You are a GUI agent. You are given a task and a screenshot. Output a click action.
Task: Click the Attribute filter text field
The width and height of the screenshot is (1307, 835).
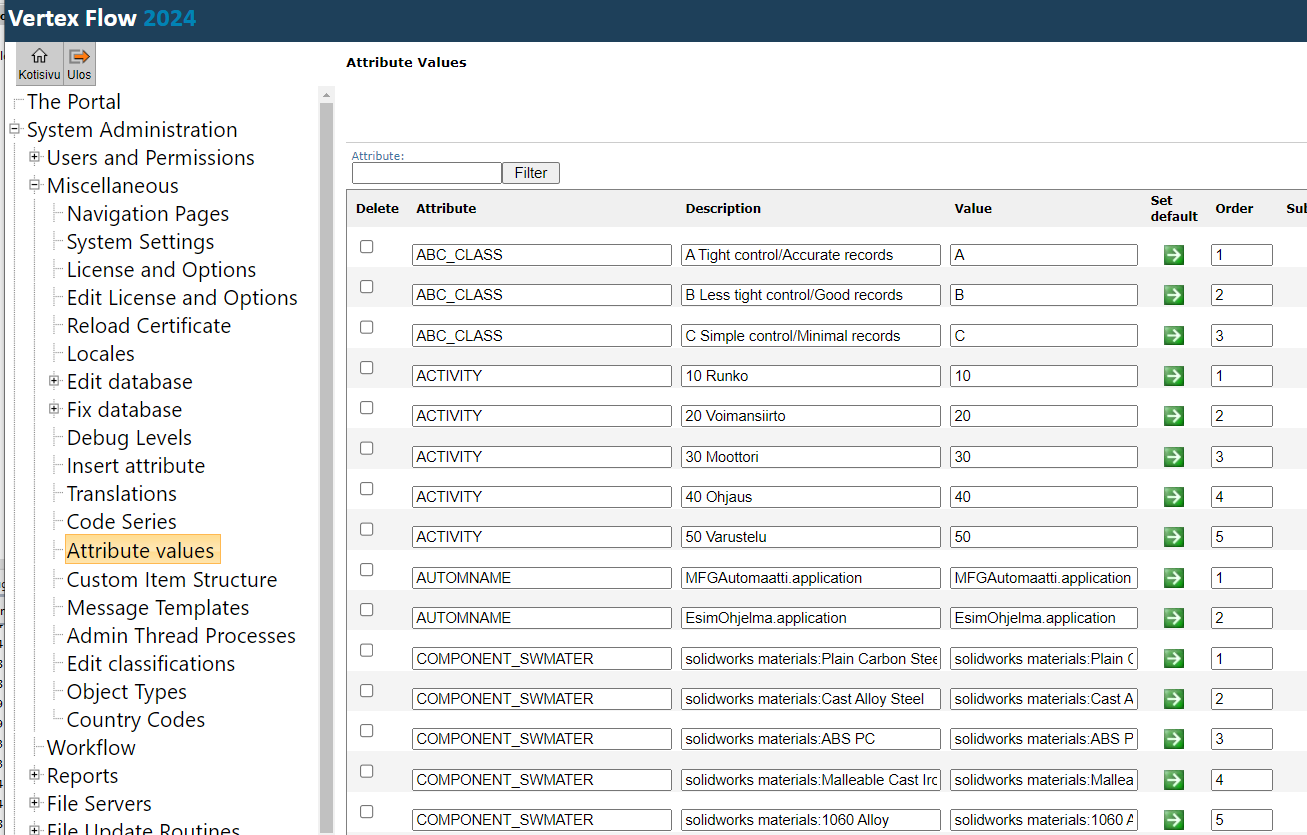426,173
